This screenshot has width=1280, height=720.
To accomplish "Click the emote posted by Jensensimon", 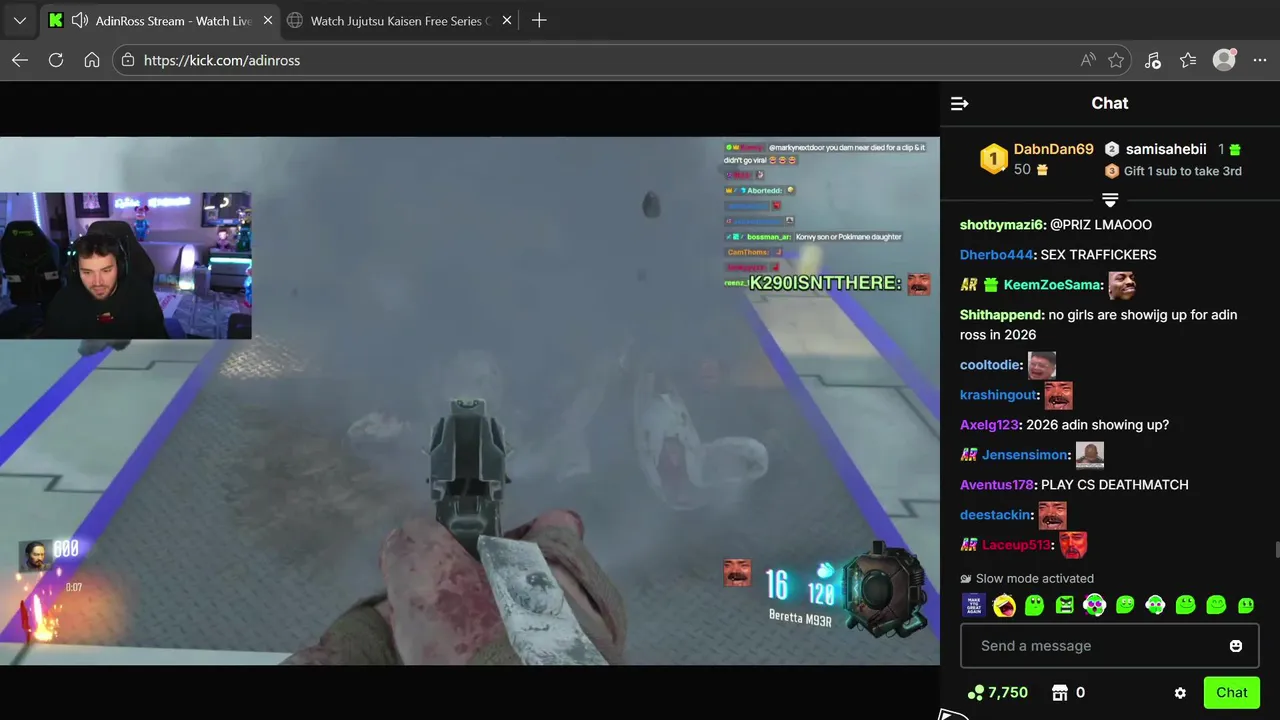I will pos(1089,455).
